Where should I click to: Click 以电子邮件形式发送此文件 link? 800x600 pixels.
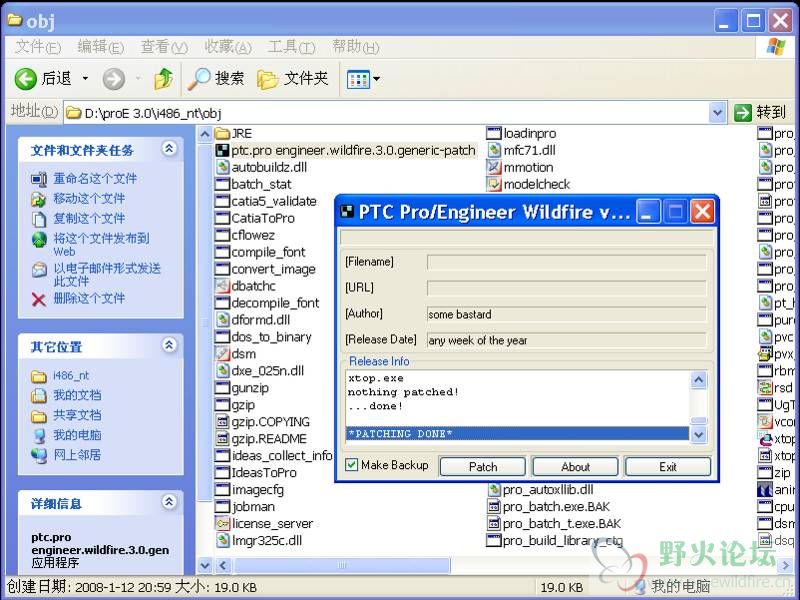pyautogui.click(x=107, y=274)
